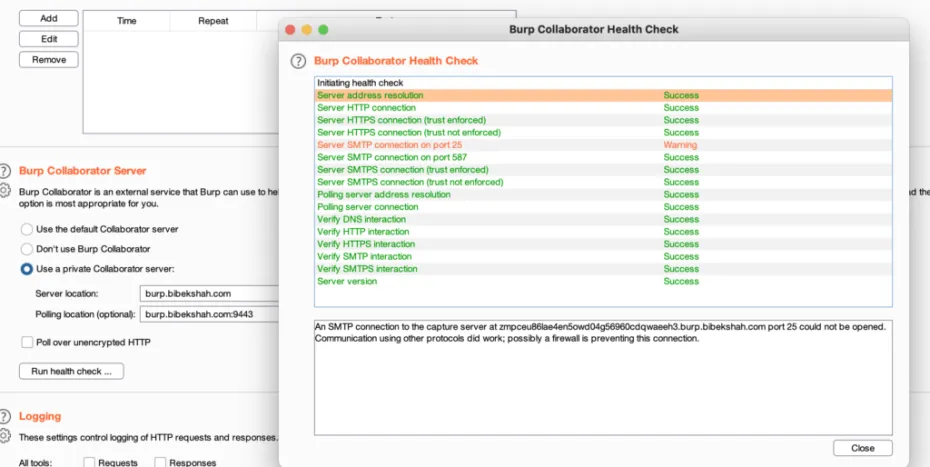Select Server SMTPS connection (trust not enforced) row
Image resolution: width=930 pixels, height=467 pixels.
click(603, 182)
